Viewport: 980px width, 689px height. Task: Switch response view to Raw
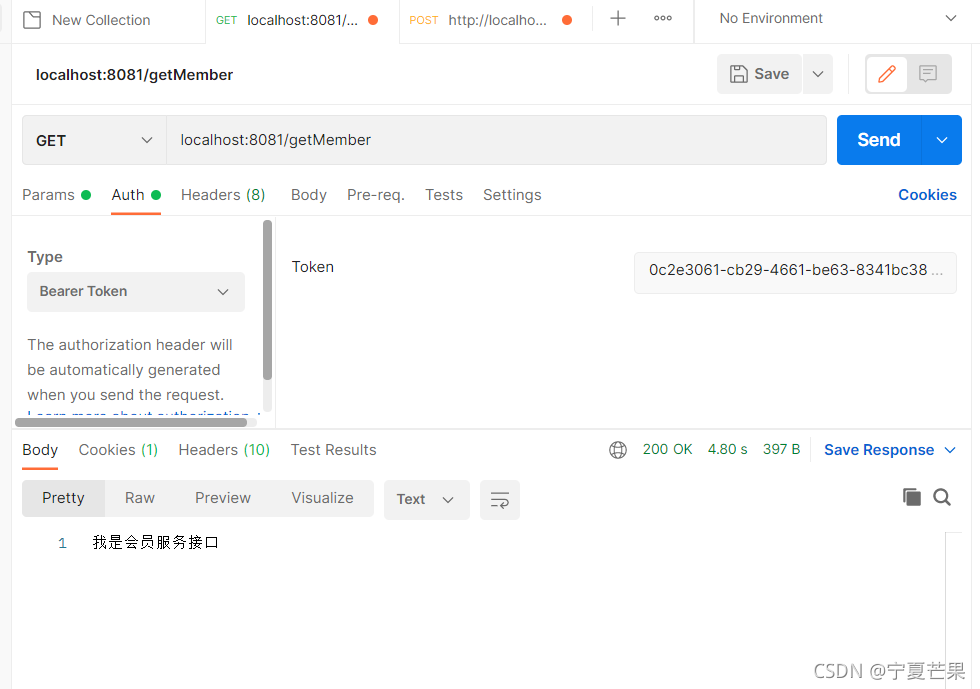click(x=139, y=498)
